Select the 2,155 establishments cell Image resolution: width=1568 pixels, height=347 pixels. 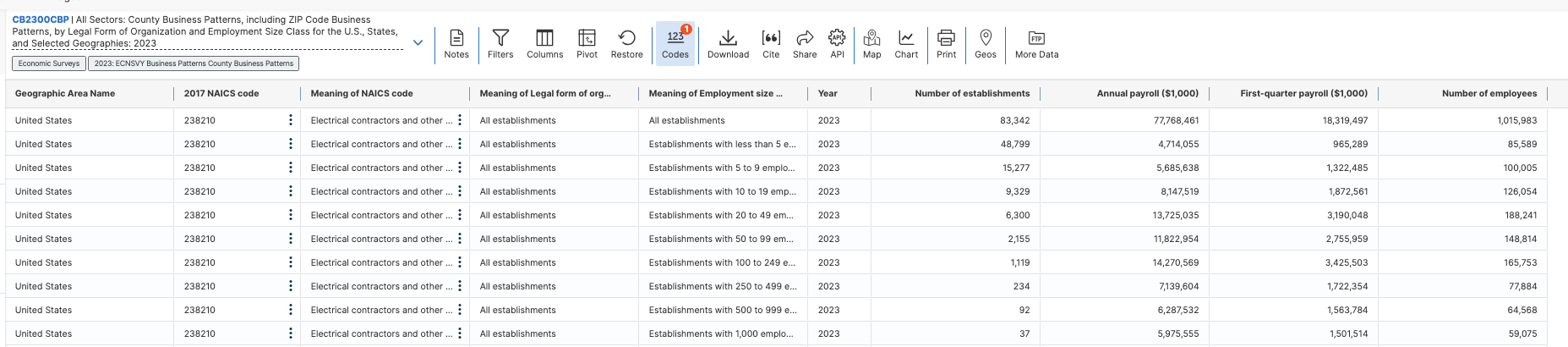click(x=955, y=239)
